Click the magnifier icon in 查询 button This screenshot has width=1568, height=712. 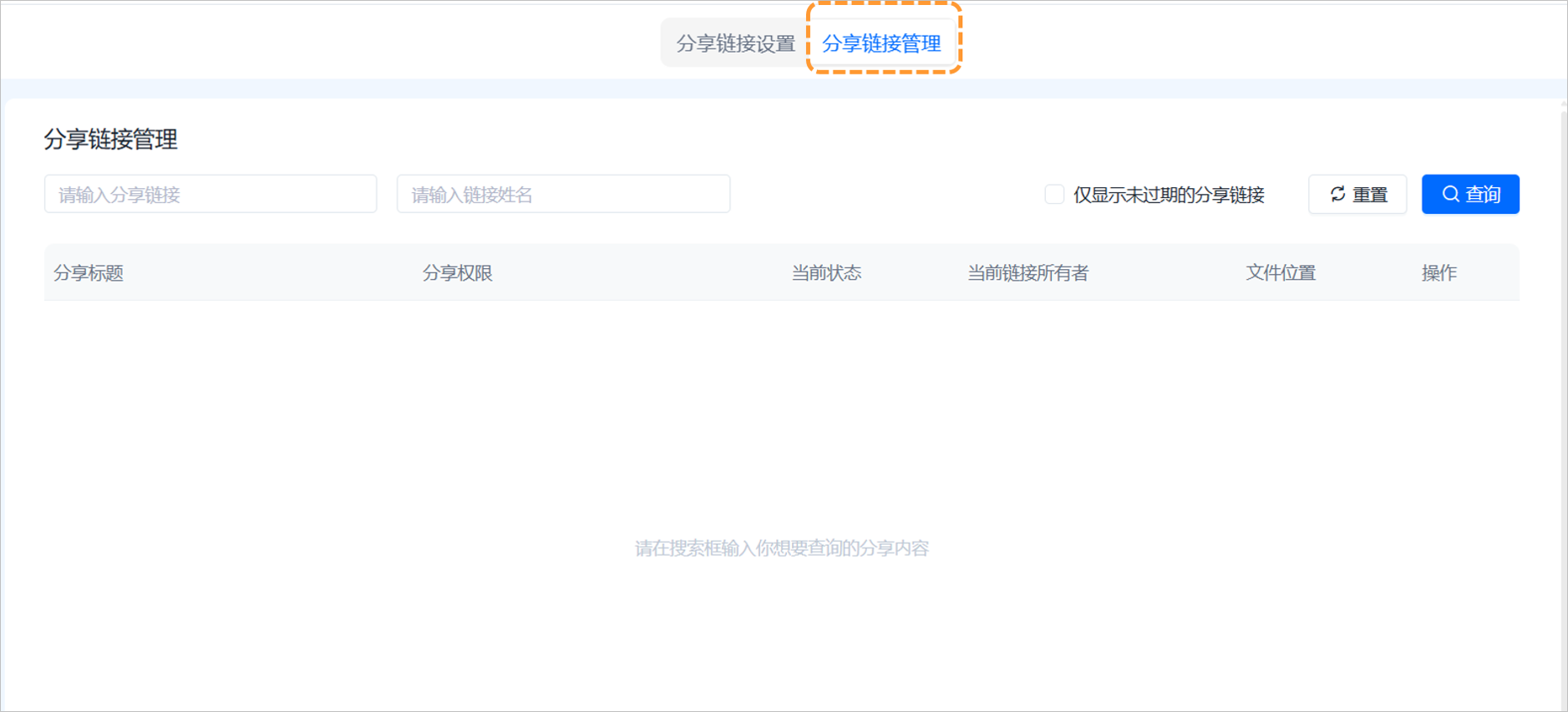click(1451, 194)
